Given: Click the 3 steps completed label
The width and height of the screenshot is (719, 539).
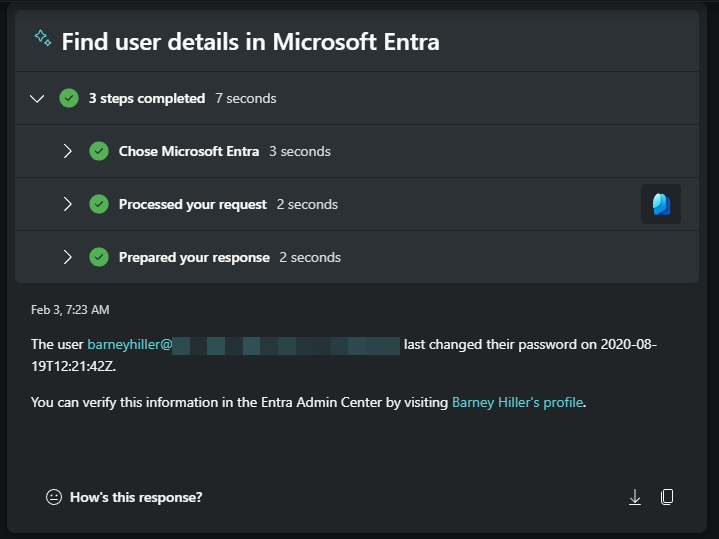Looking at the screenshot, I should coord(147,98).
